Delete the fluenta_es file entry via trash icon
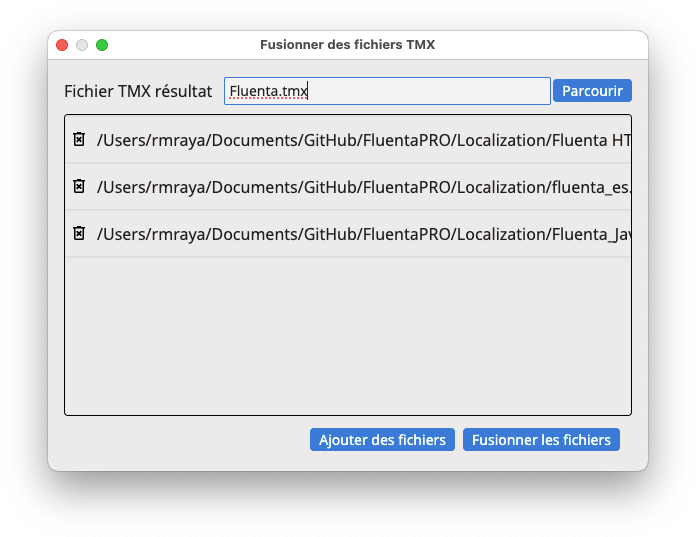Screen dimensions: 696x537 pos(79,186)
